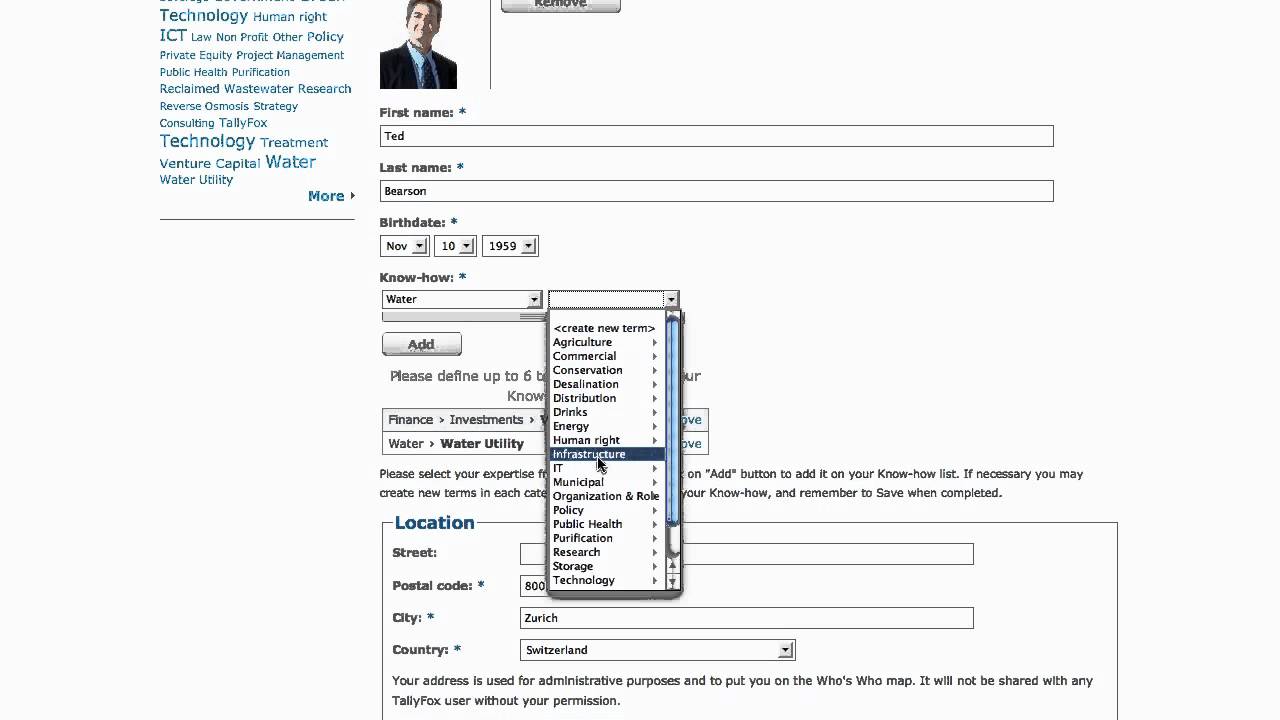Screen dimensions: 1280x720
Task: Choose Distribution from the know-how list
Action: pos(584,398)
